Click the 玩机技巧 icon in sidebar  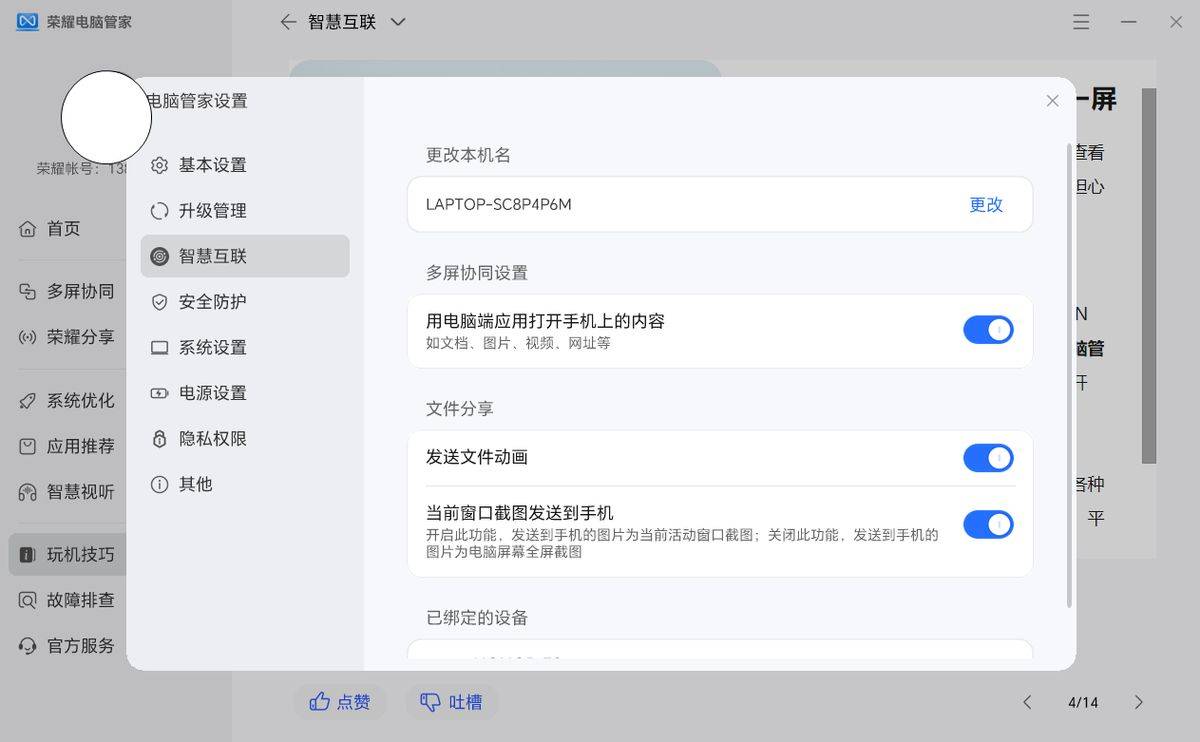click(28, 555)
